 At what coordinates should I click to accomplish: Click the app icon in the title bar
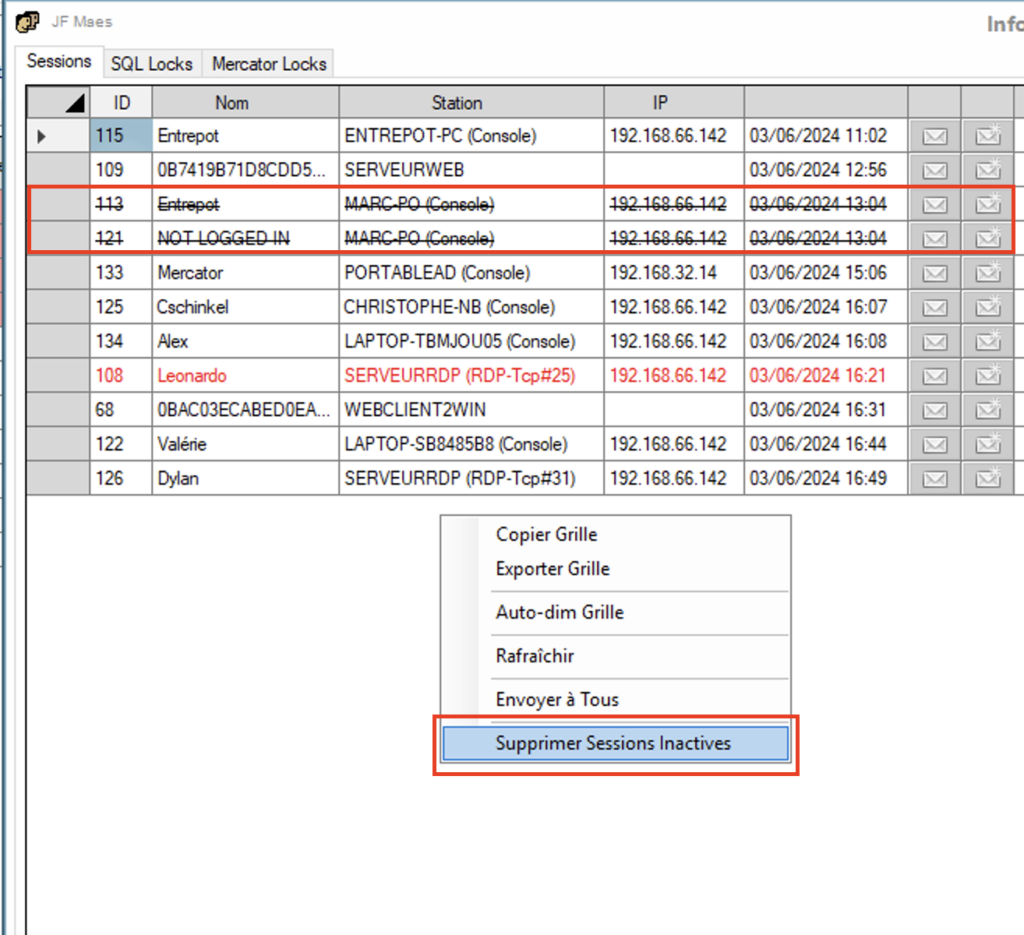(28, 21)
